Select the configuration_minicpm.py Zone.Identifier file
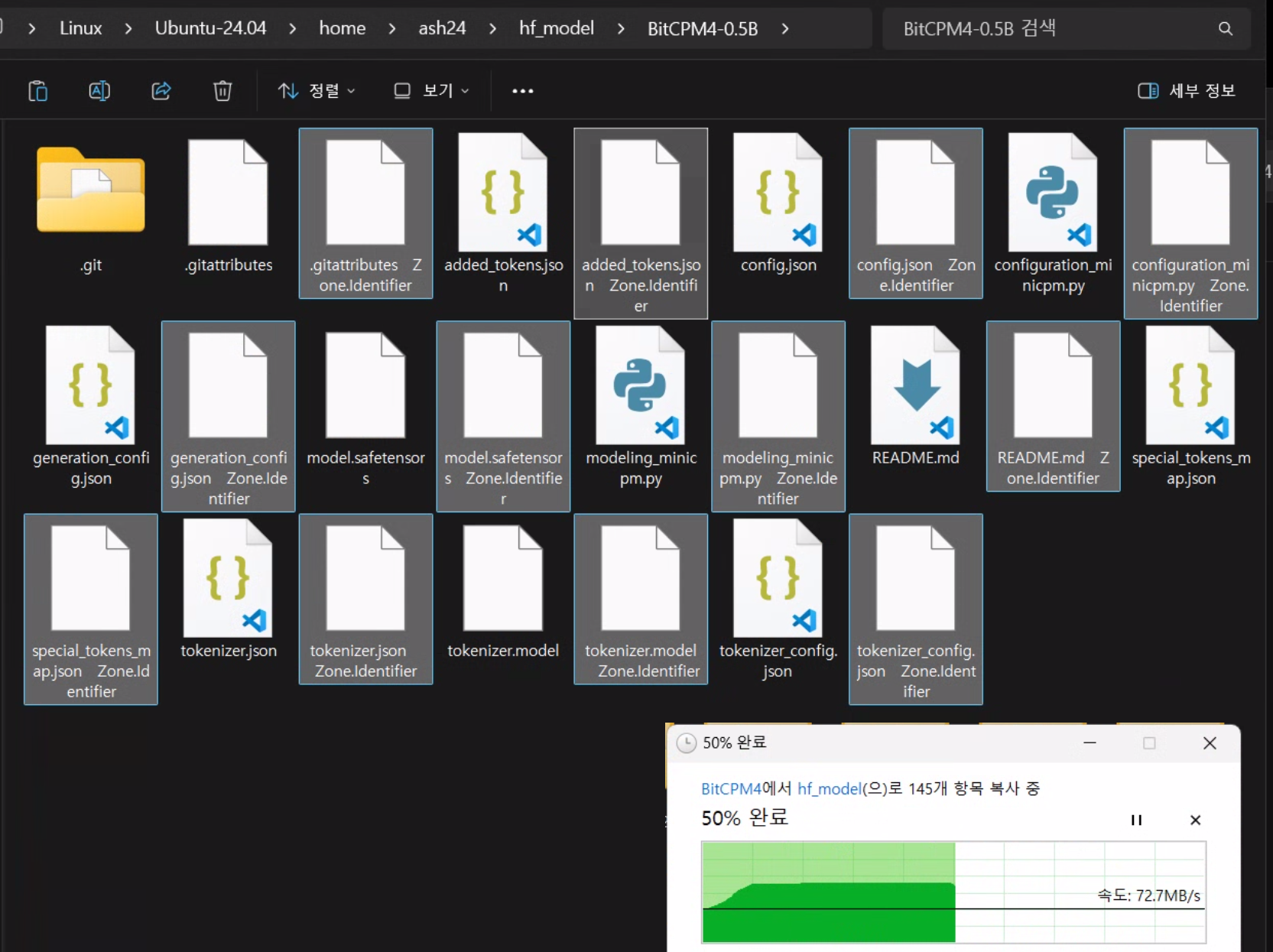The image size is (1273, 952). tap(1191, 223)
